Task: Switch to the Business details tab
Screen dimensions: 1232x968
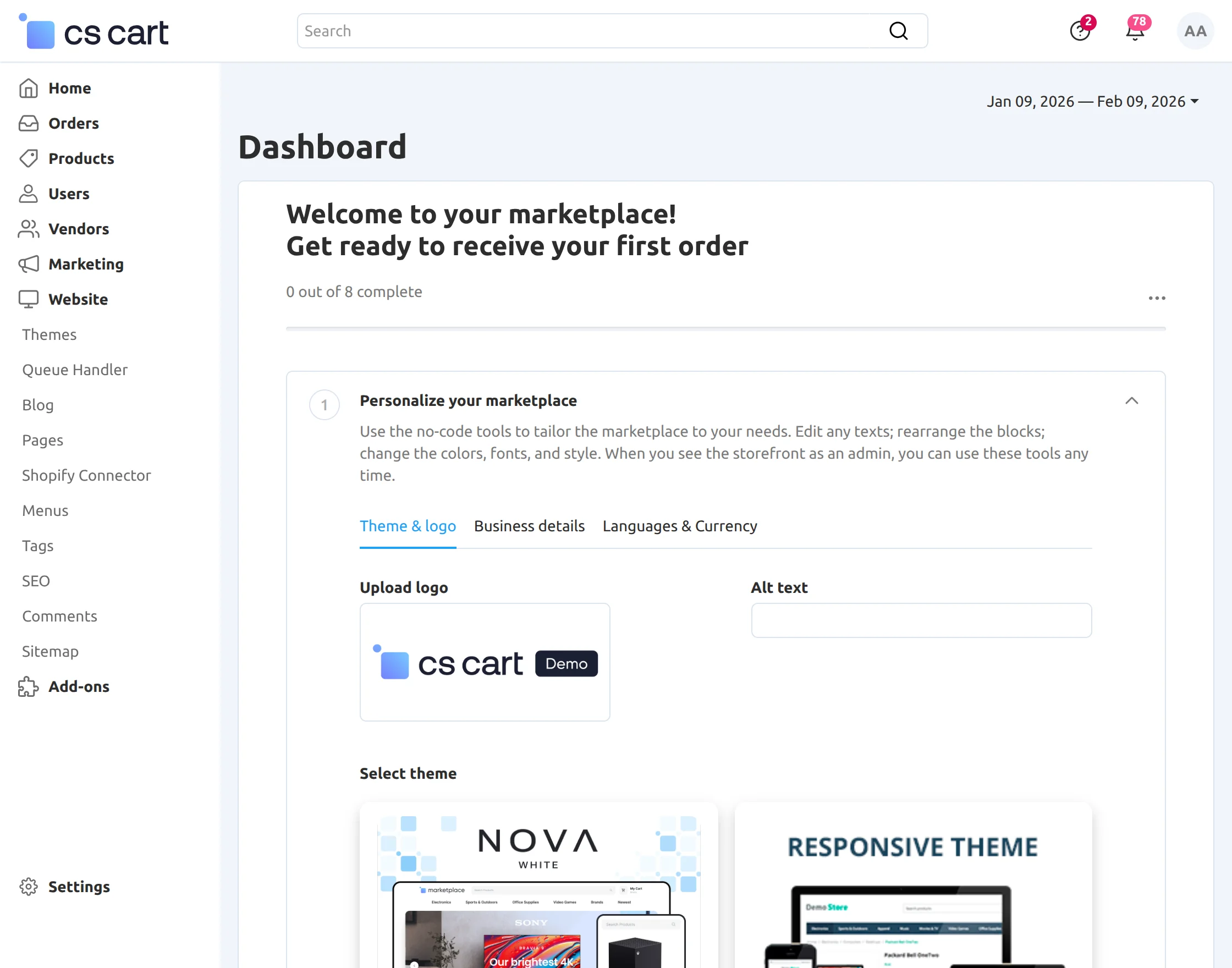Action: point(529,526)
